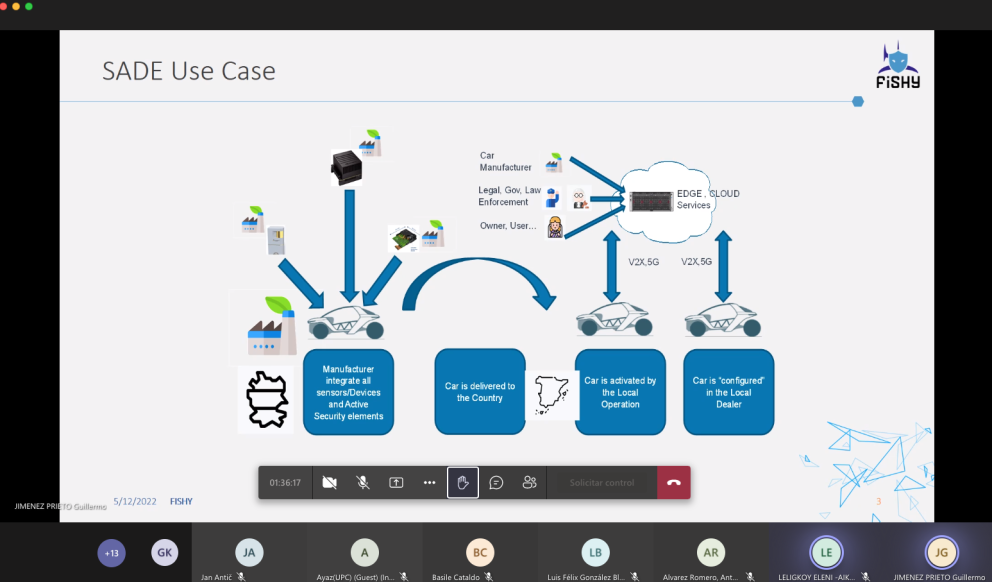
Task: Select the AR avatar of Alvarez Romero
Action: point(710,552)
